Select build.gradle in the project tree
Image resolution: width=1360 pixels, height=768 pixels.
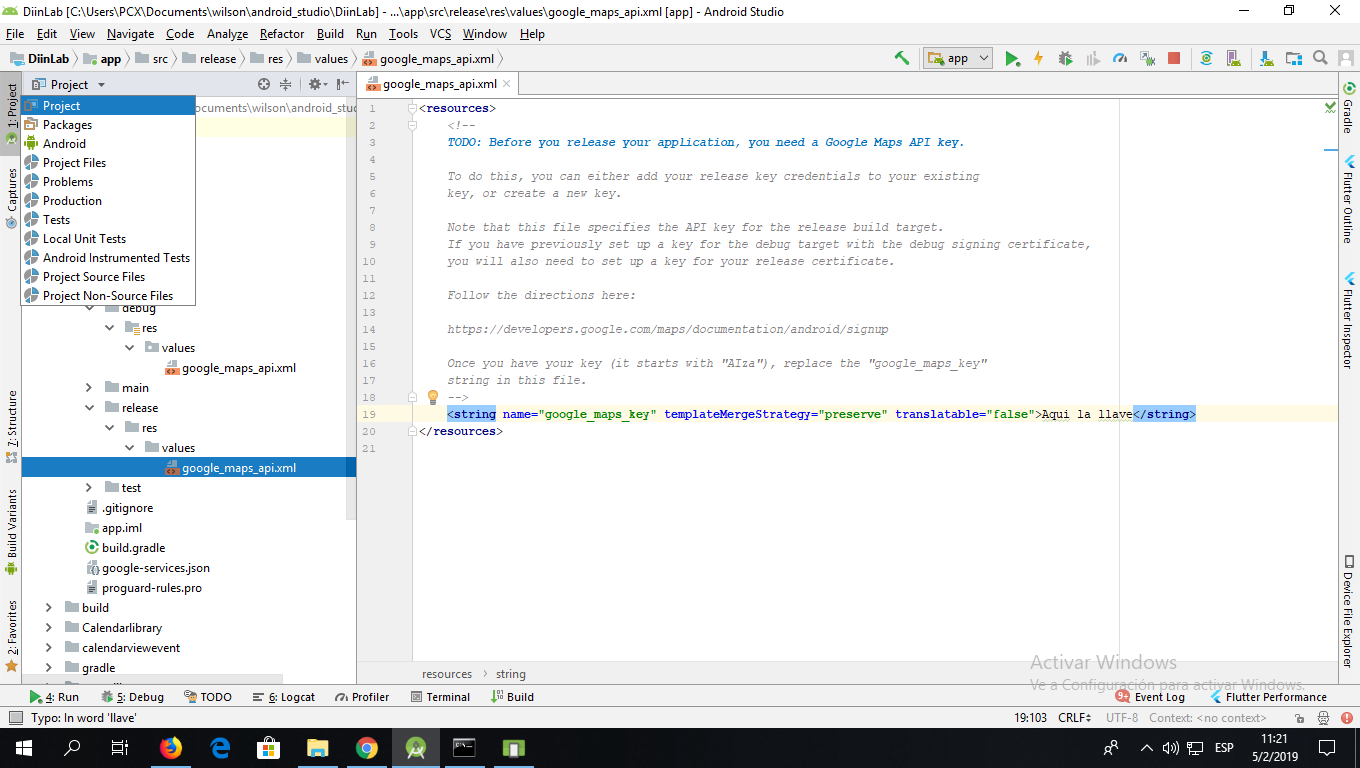pos(126,548)
